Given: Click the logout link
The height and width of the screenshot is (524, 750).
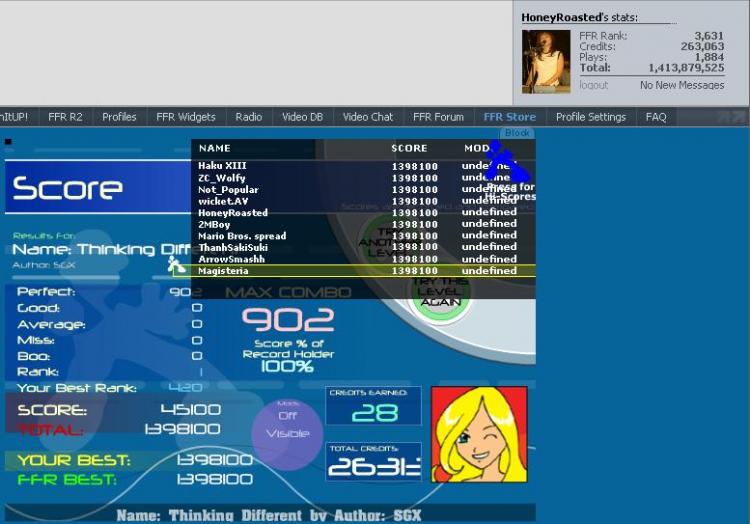Looking at the screenshot, I should point(593,85).
